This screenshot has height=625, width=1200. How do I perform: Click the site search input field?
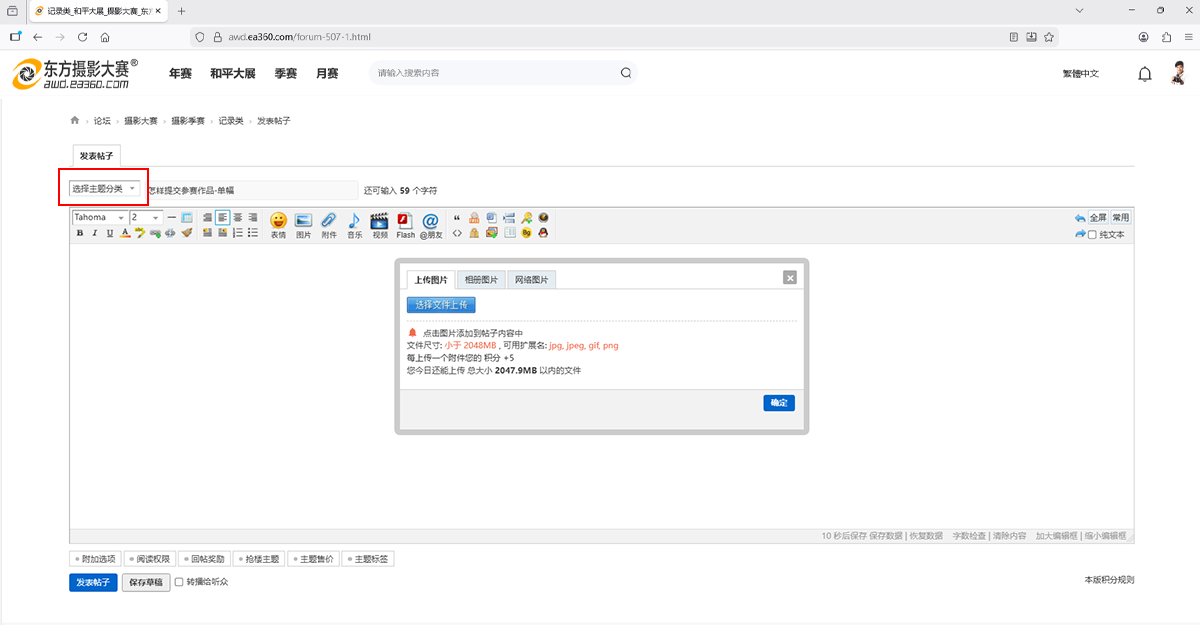(x=495, y=73)
